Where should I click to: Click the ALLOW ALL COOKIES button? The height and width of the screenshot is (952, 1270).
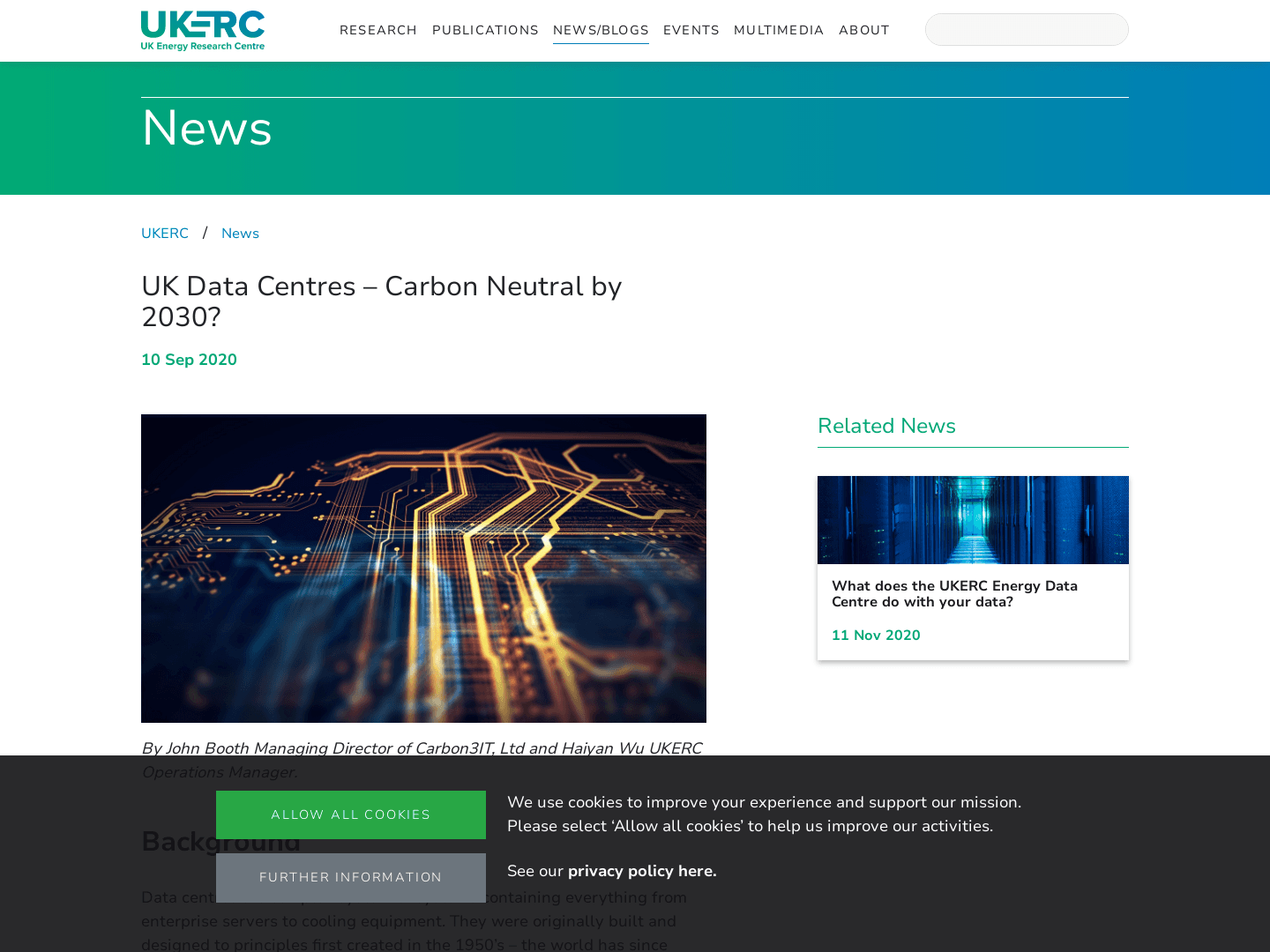[x=350, y=814]
